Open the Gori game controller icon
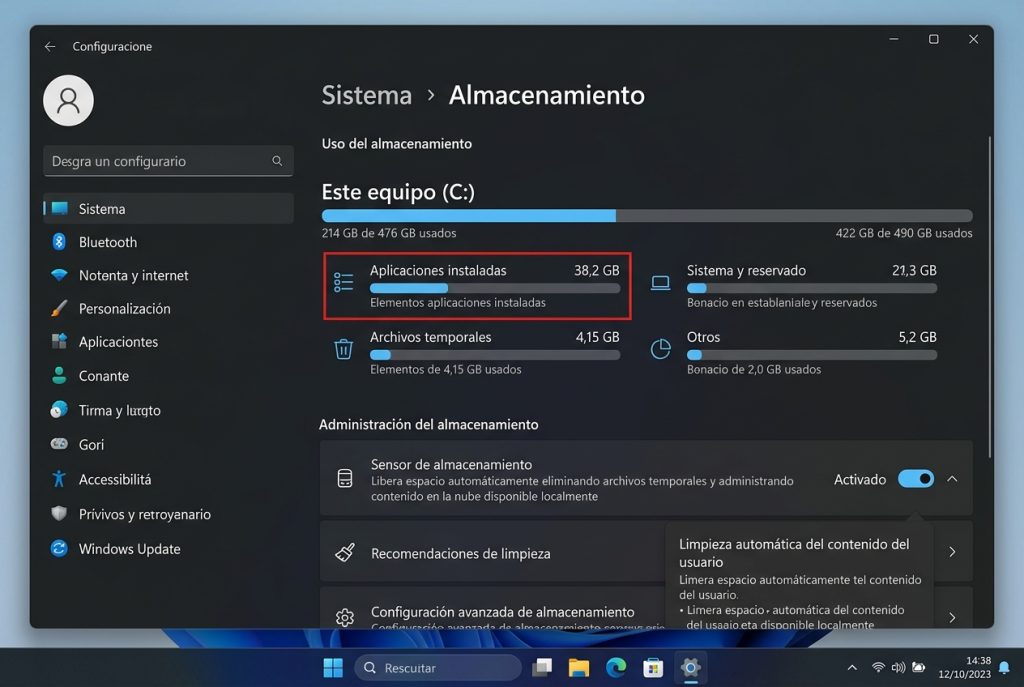The image size is (1024, 687). (59, 443)
